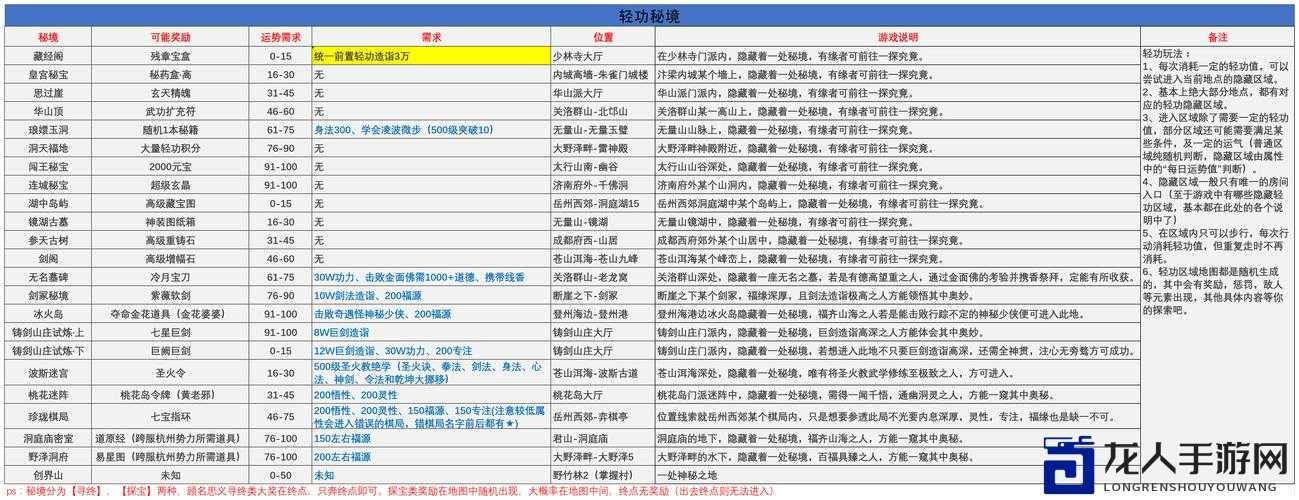Select the 藏经阁 cell
Viewport: 1299px width, 500px height.
coord(47,56)
